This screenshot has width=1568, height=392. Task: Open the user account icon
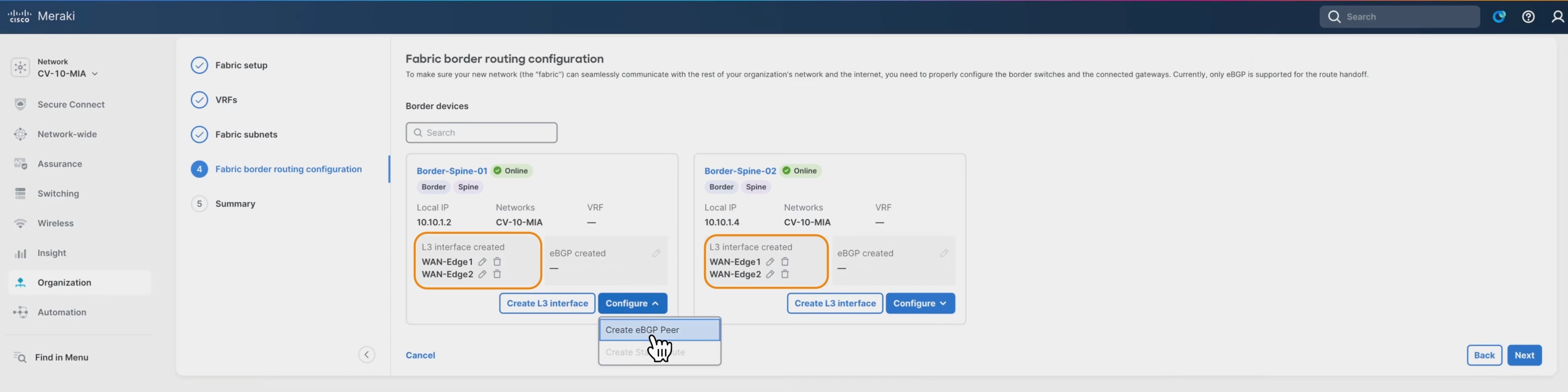pyautogui.click(x=1558, y=17)
